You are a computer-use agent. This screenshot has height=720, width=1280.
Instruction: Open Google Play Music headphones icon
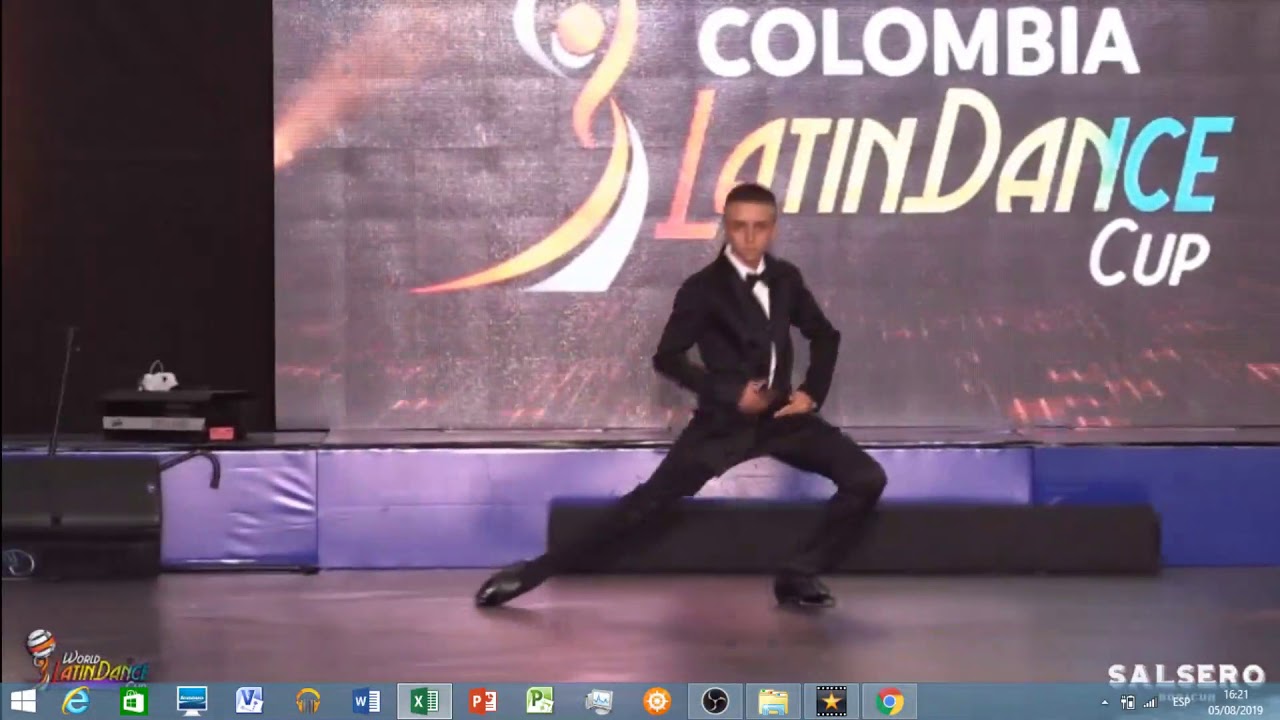pyautogui.click(x=308, y=701)
